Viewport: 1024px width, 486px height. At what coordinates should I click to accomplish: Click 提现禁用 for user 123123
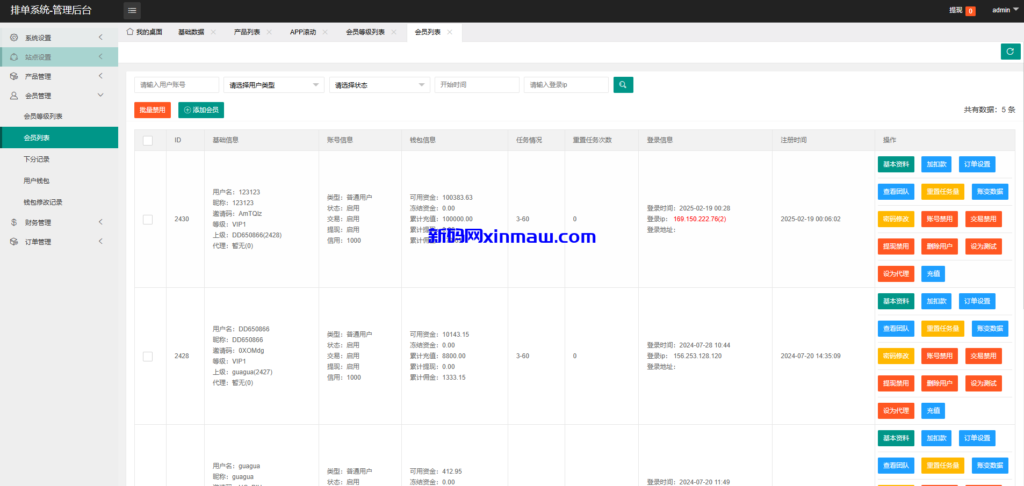(896, 247)
